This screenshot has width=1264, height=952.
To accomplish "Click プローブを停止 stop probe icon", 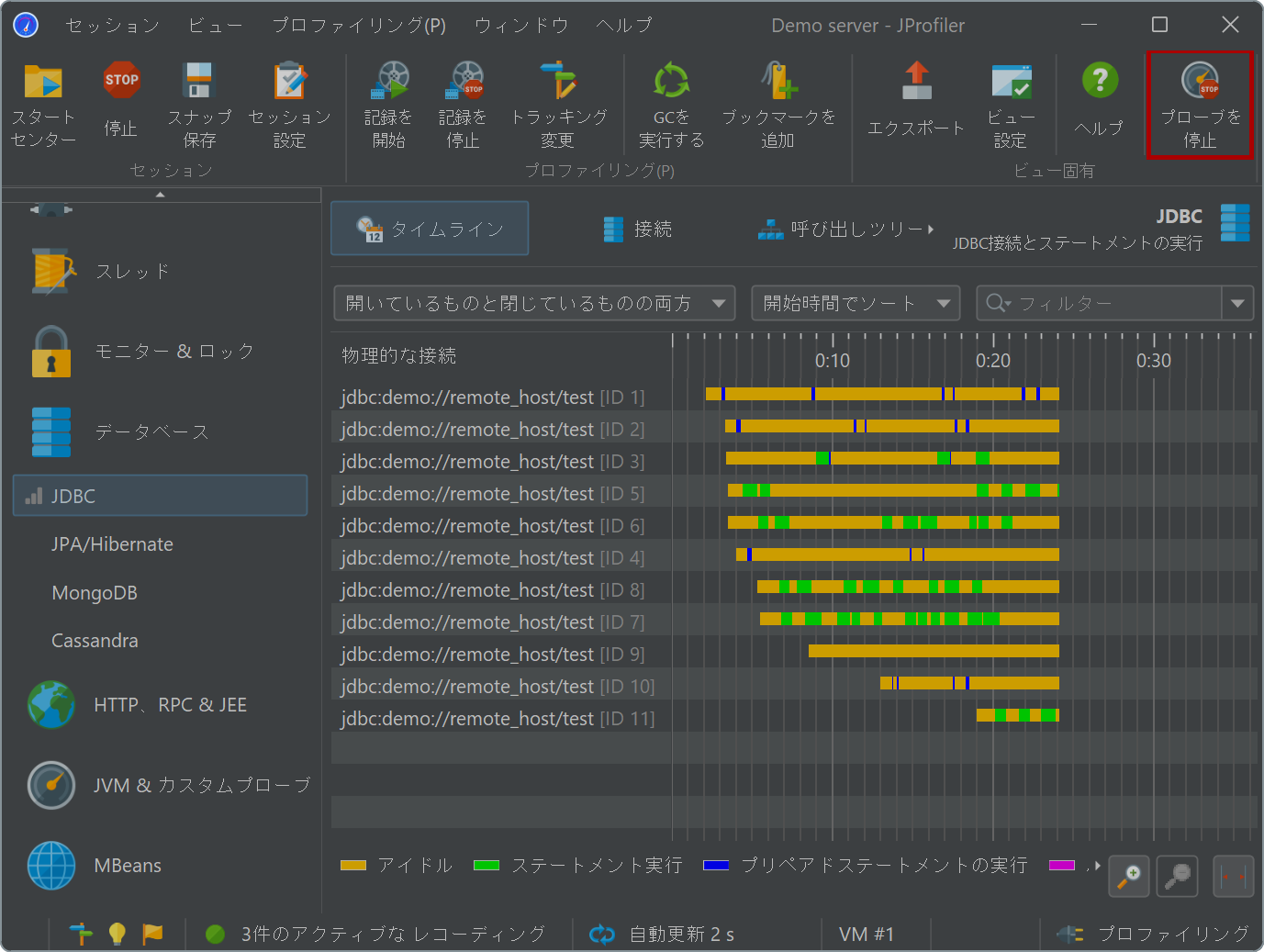I will pyautogui.click(x=1200, y=81).
